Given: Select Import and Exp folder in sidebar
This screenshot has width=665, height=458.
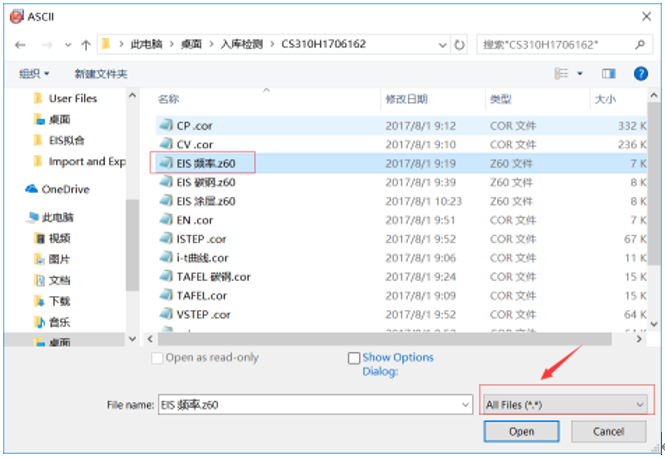Looking at the screenshot, I should pyautogui.click(x=79, y=162).
